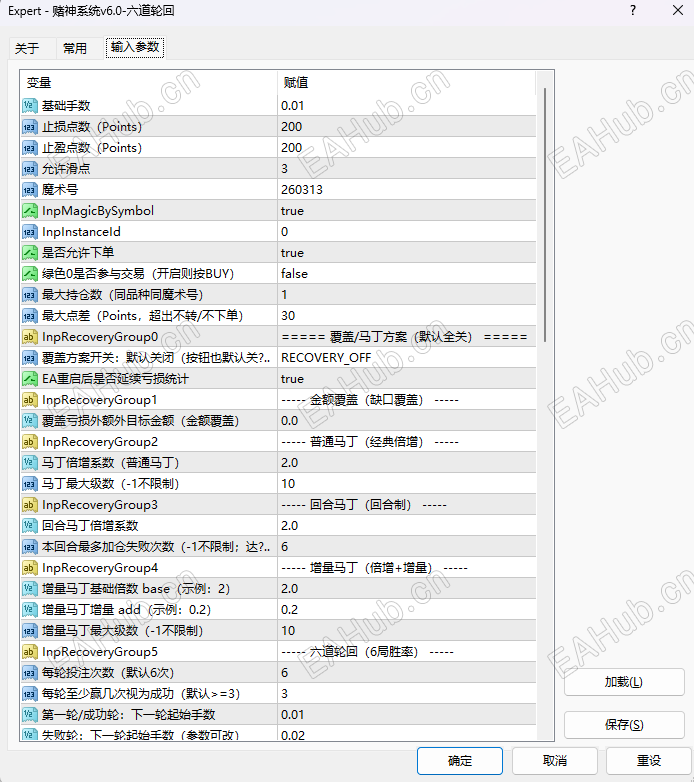The height and width of the screenshot is (782, 694).
Task: Click the integer icon beside 马丁最大级数
Action: pos(29,483)
